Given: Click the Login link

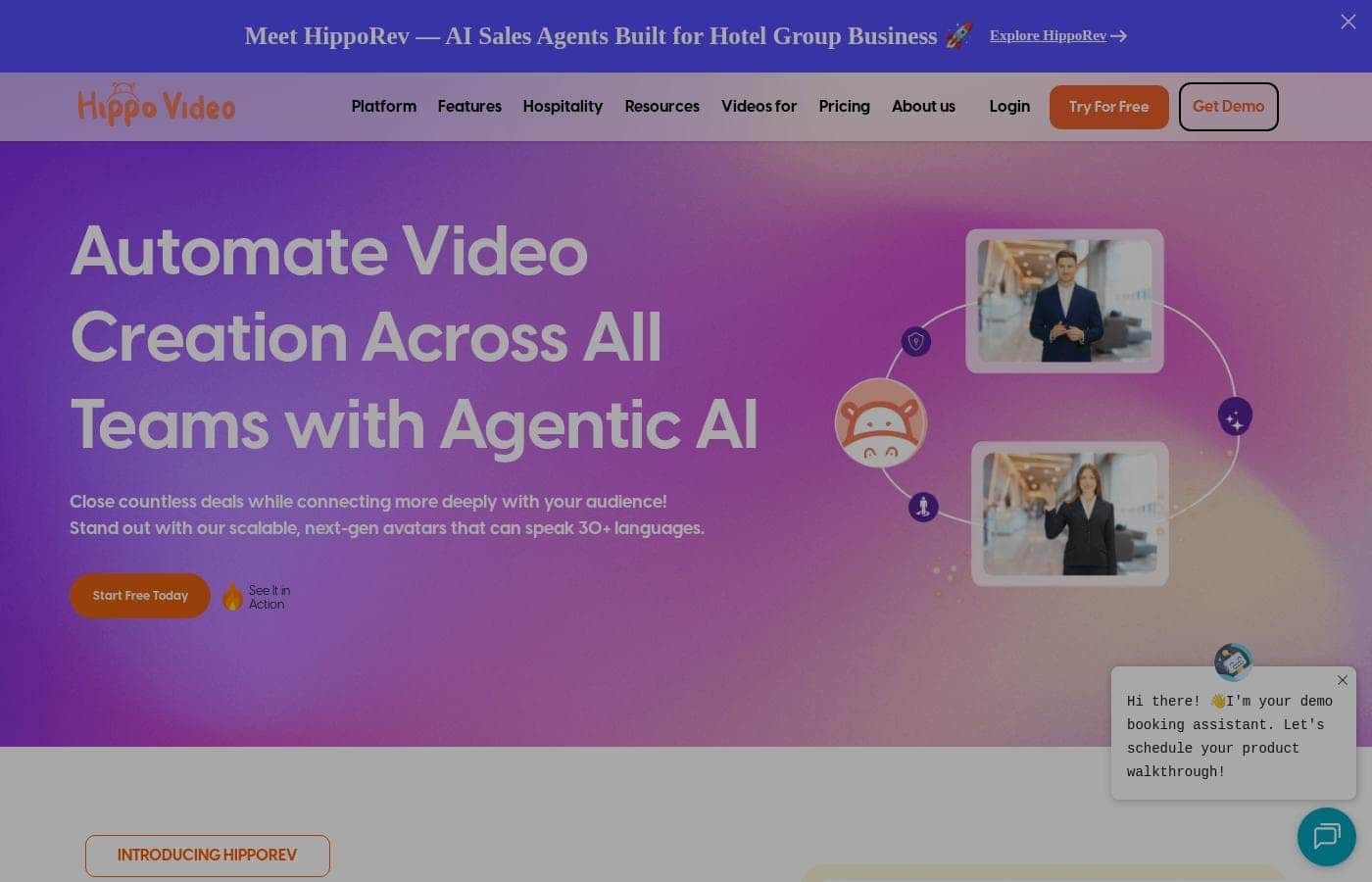Looking at the screenshot, I should (1009, 106).
